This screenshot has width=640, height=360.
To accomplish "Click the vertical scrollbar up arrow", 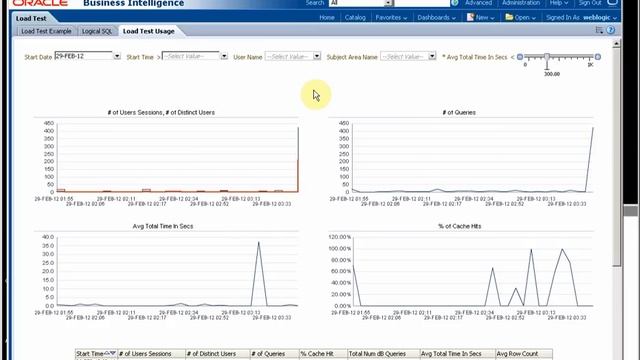I will point(616,43).
